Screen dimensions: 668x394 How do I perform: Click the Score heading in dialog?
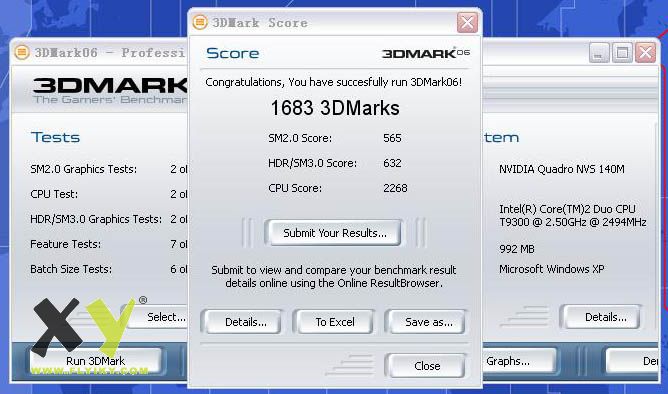pyautogui.click(x=233, y=53)
